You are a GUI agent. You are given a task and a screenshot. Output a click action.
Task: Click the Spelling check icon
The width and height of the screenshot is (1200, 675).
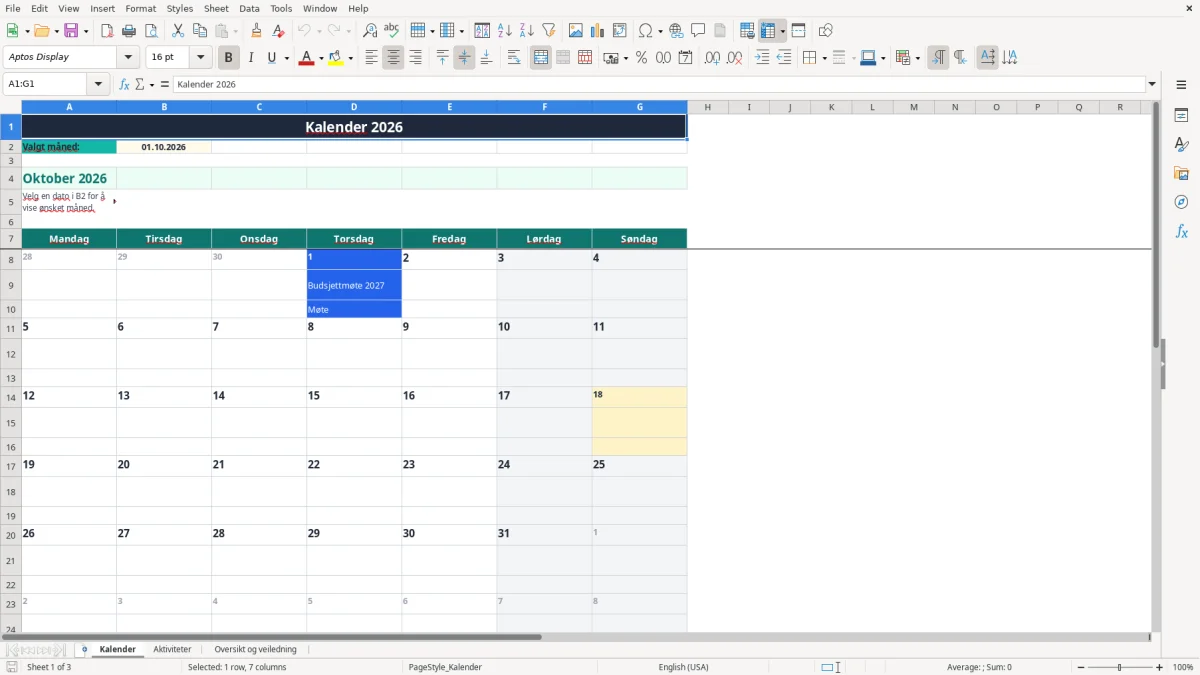click(392, 31)
